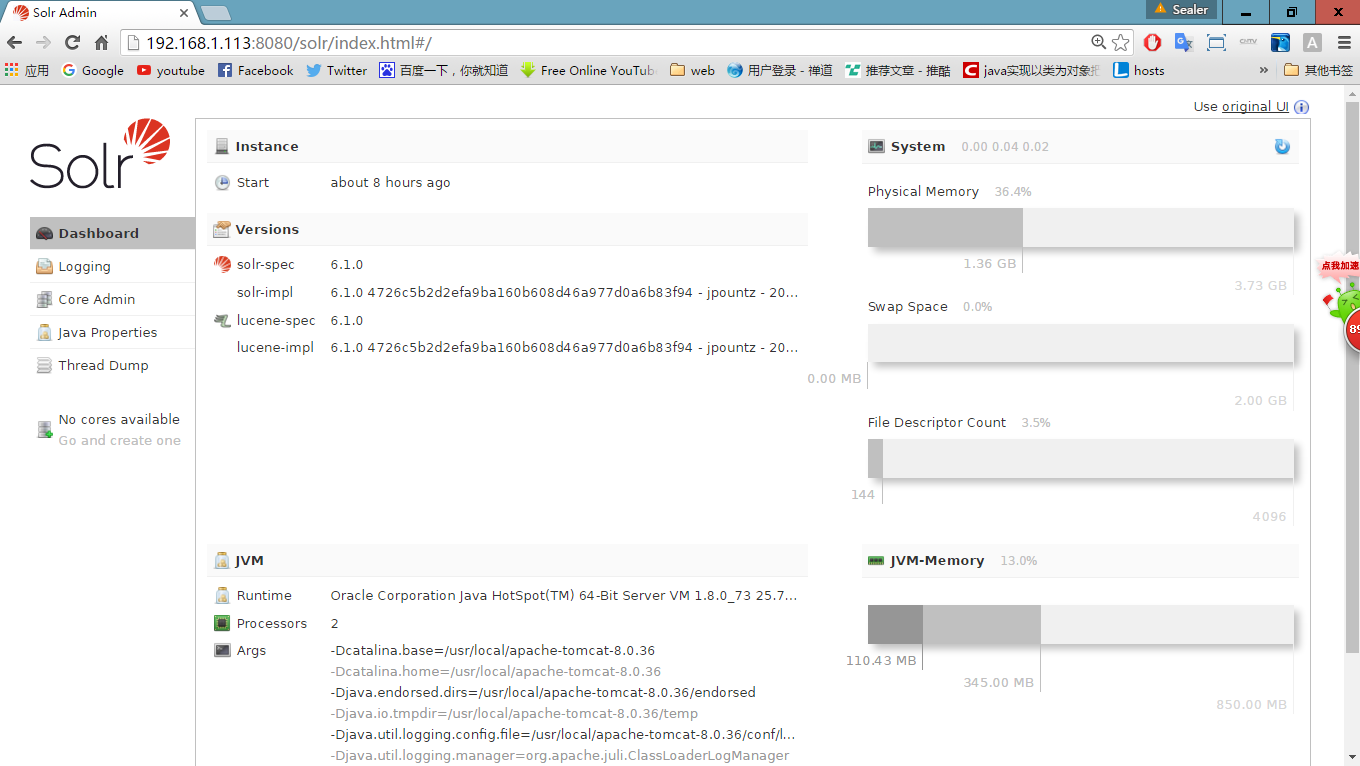Select the Solr Admin browser tab
This screenshot has width=1360, height=766.
coord(100,13)
